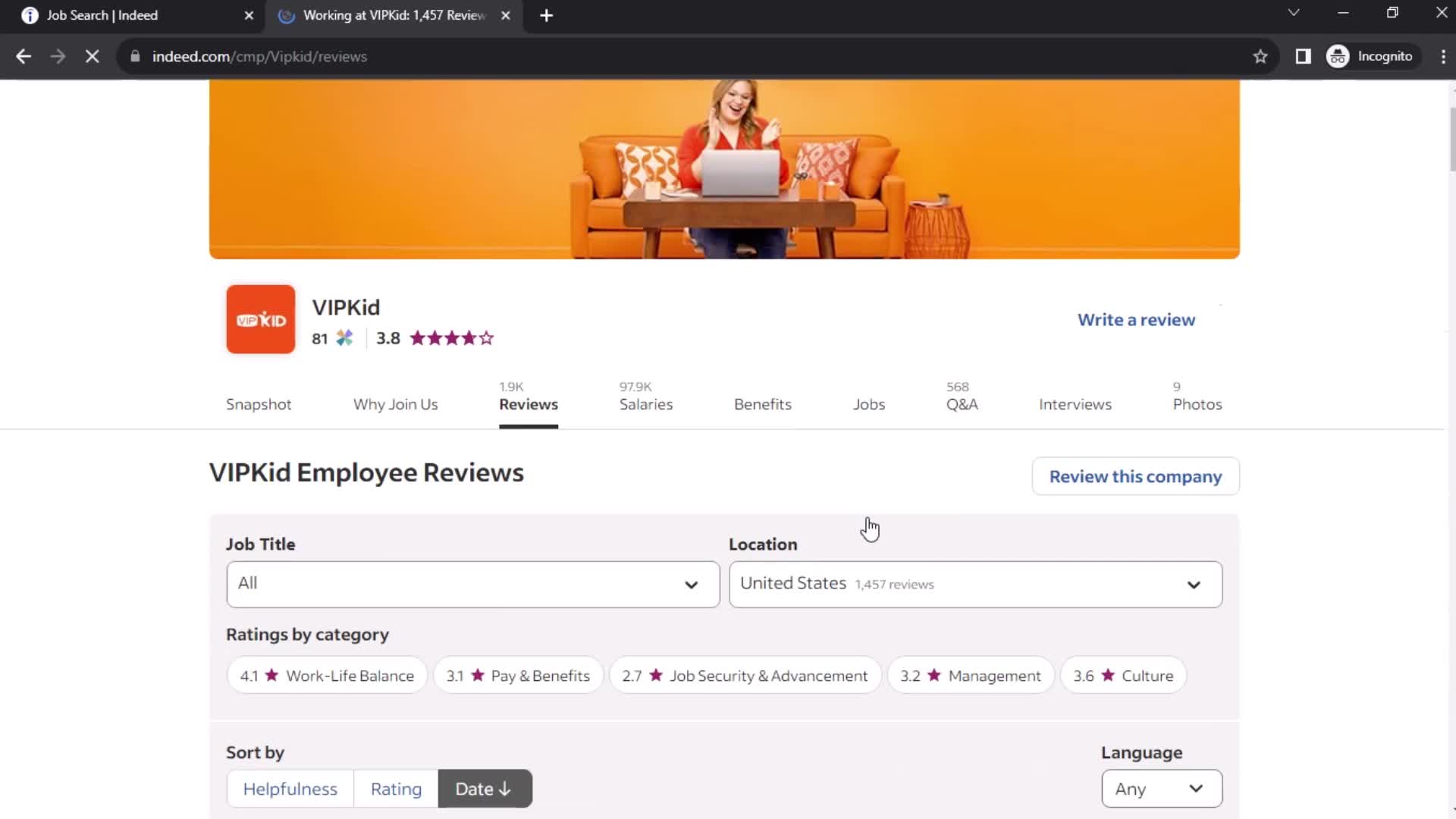Expand the Language dropdown
1456x819 pixels.
(x=1160, y=789)
